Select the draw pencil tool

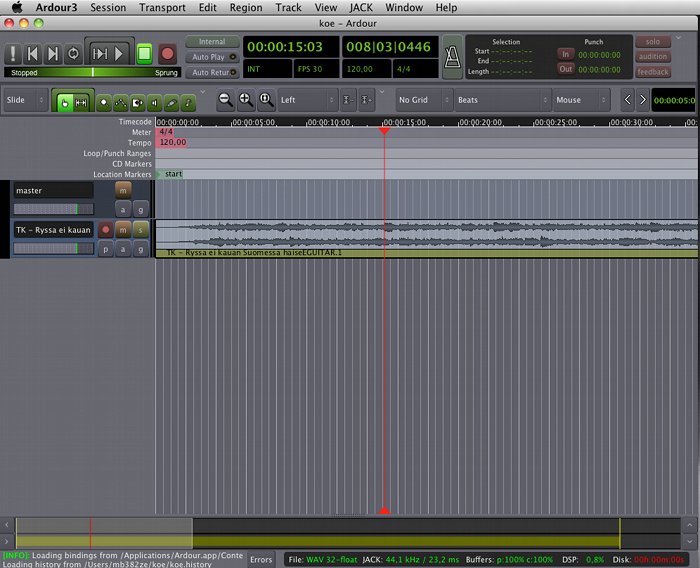[171, 103]
